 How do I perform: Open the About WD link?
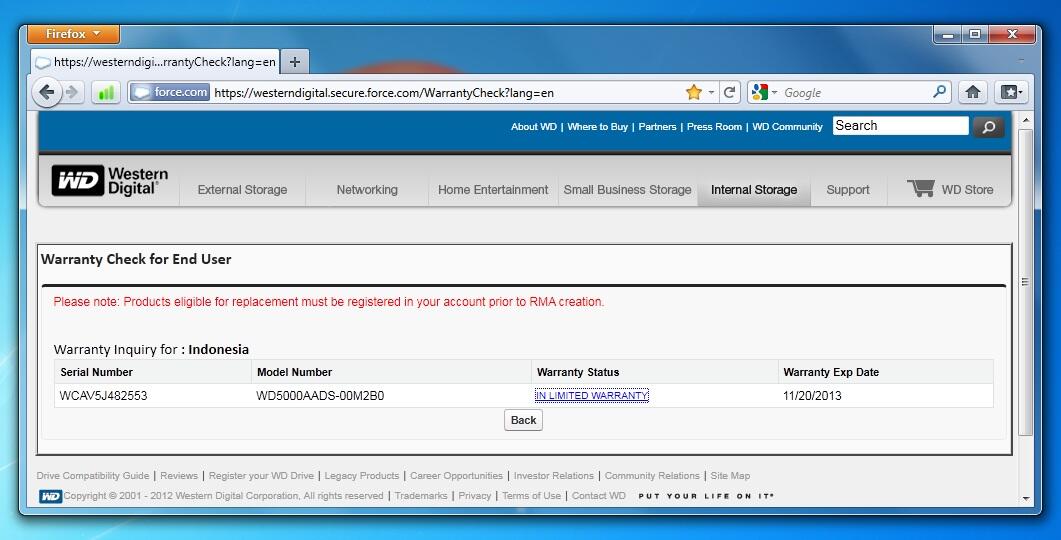pyautogui.click(x=533, y=127)
